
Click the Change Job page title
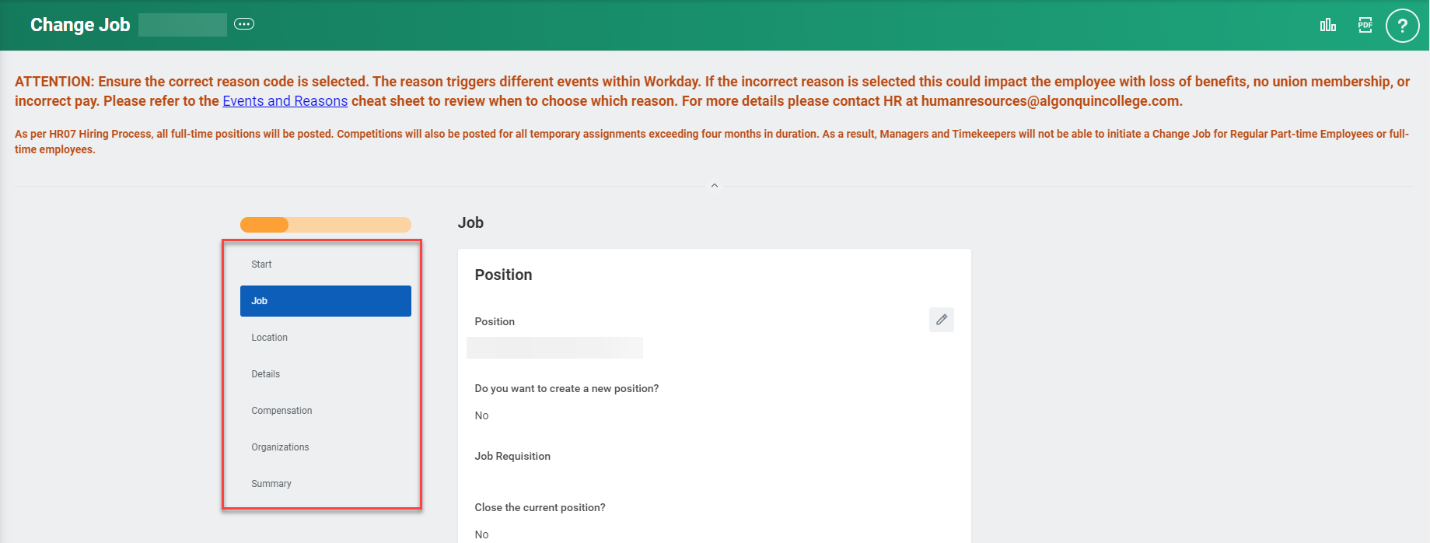80,25
